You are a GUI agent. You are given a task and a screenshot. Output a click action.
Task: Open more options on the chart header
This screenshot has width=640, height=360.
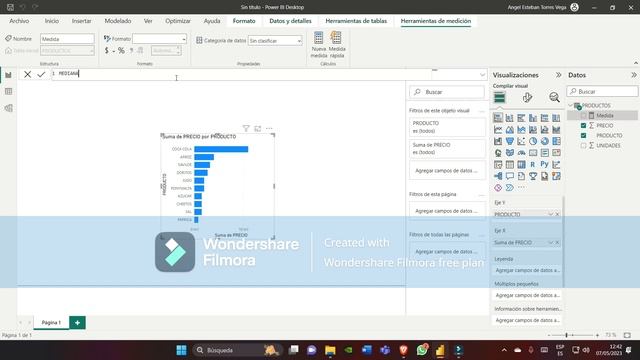(269, 129)
